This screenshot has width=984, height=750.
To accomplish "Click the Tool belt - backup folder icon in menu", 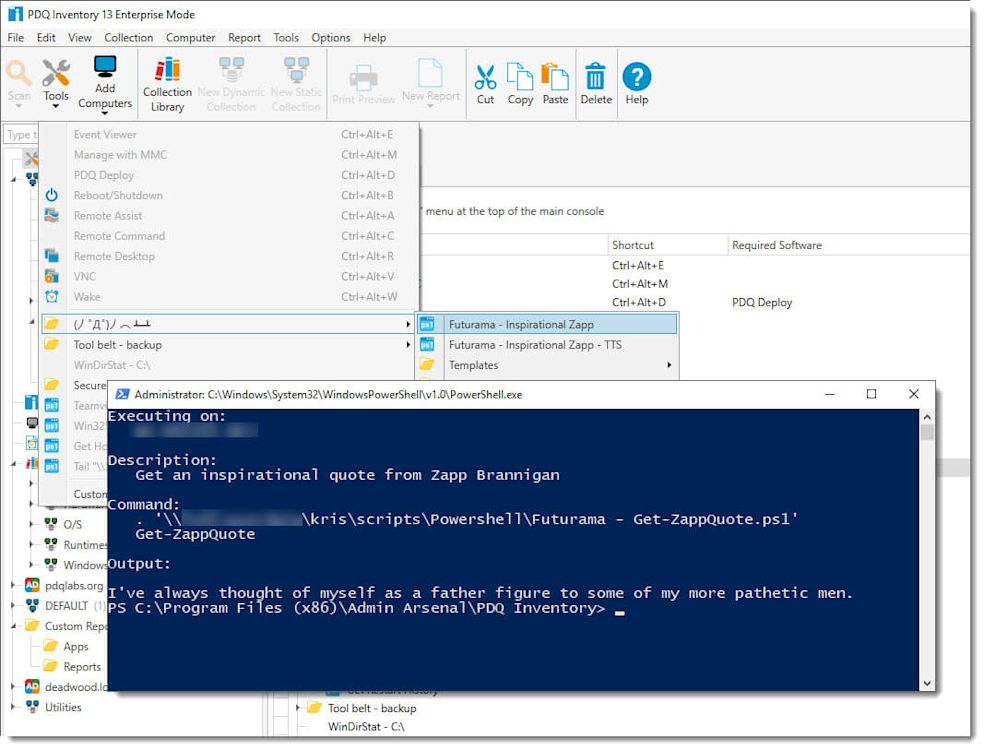I will click(x=51, y=345).
